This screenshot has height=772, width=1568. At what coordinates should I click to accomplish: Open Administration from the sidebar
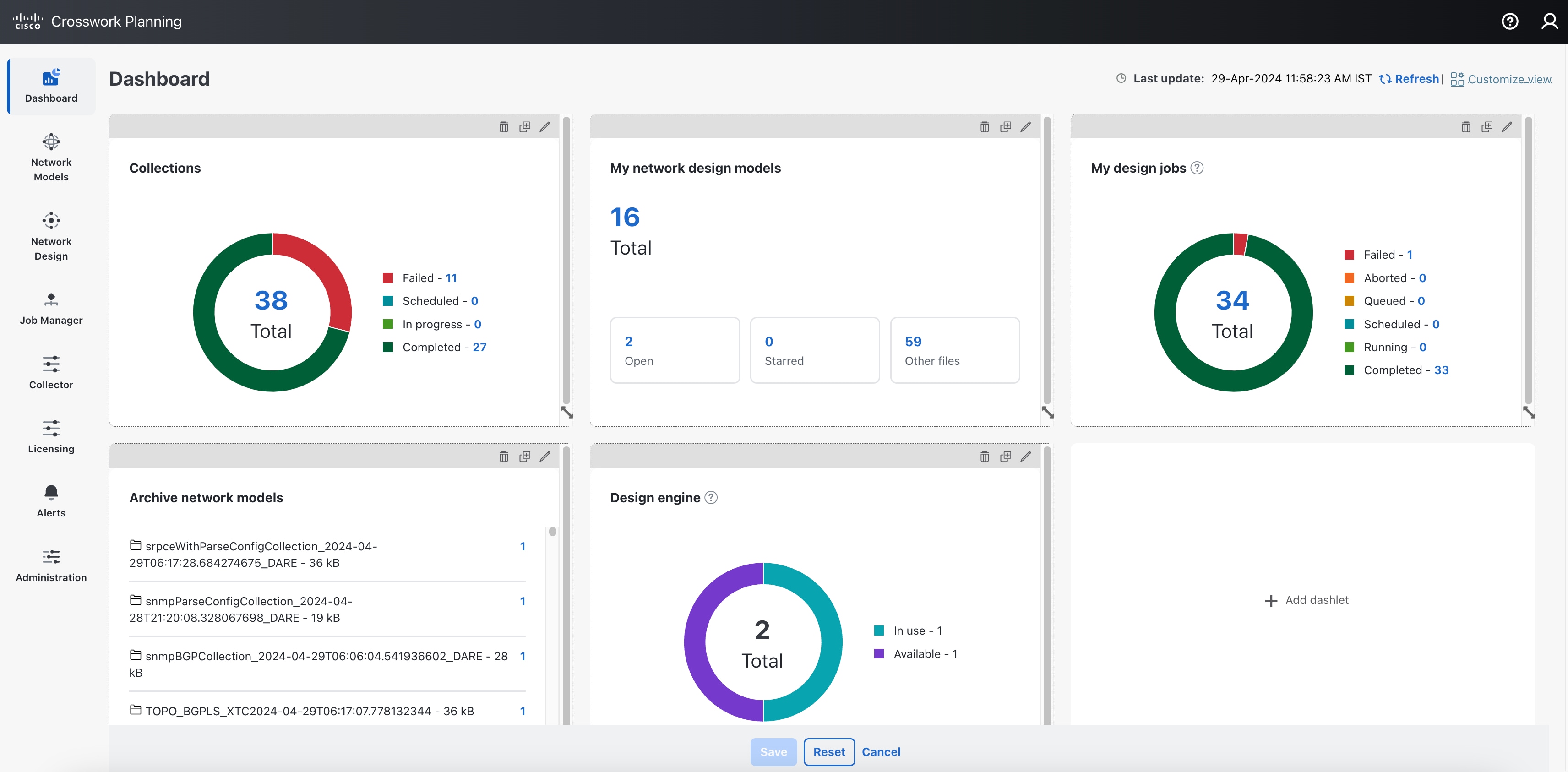[50, 565]
